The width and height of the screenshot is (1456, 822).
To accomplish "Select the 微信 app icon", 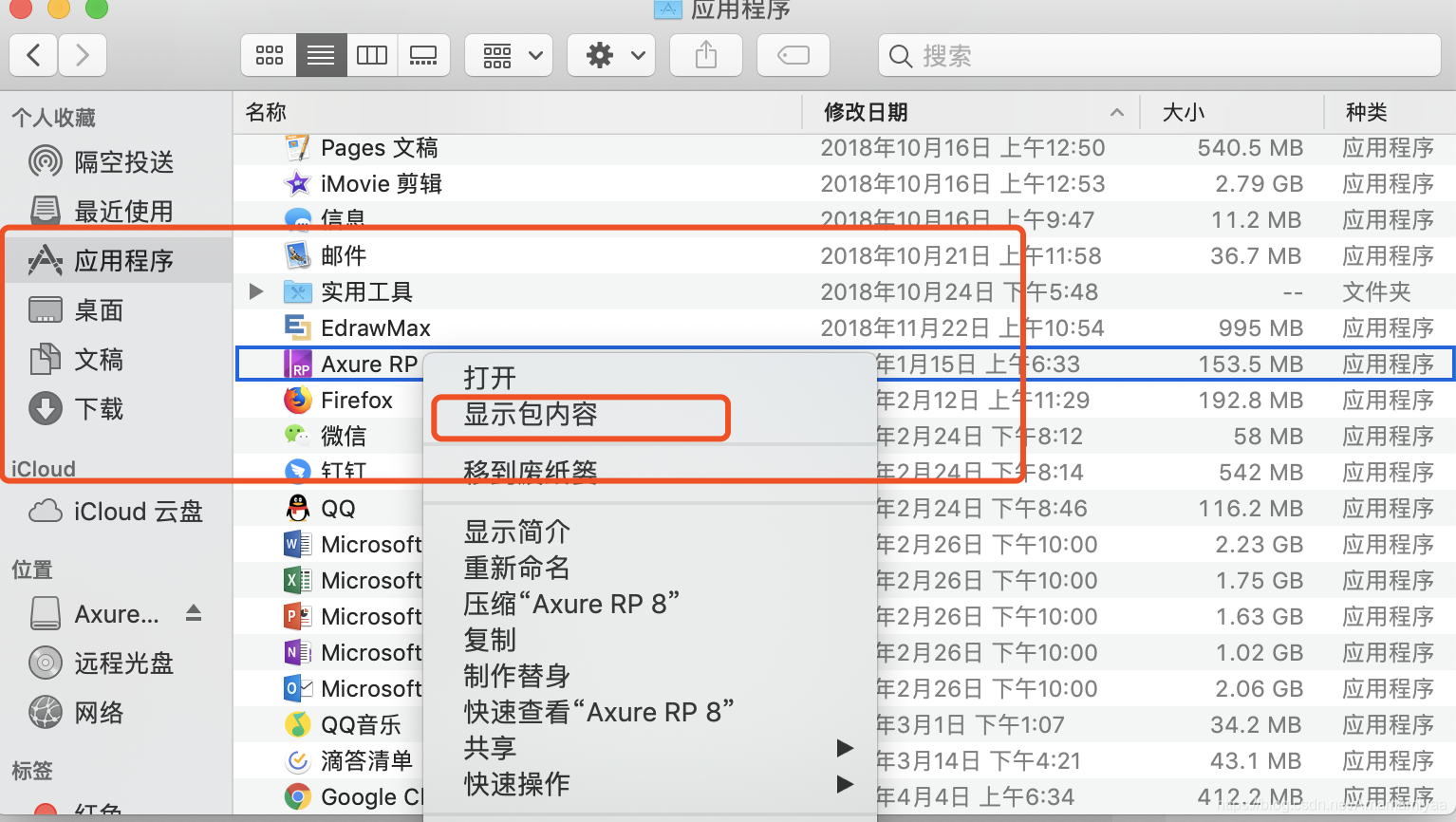I will coord(298,436).
